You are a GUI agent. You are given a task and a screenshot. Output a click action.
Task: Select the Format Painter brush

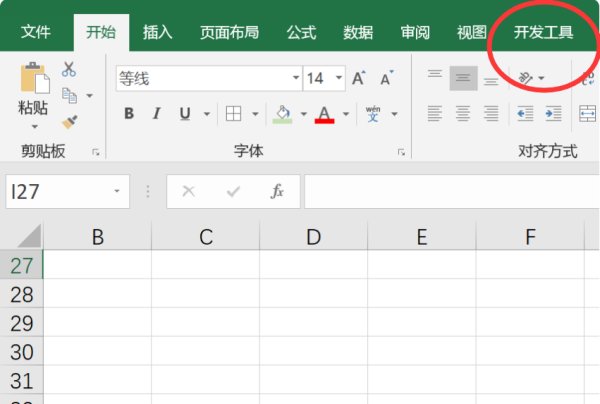pos(70,122)
